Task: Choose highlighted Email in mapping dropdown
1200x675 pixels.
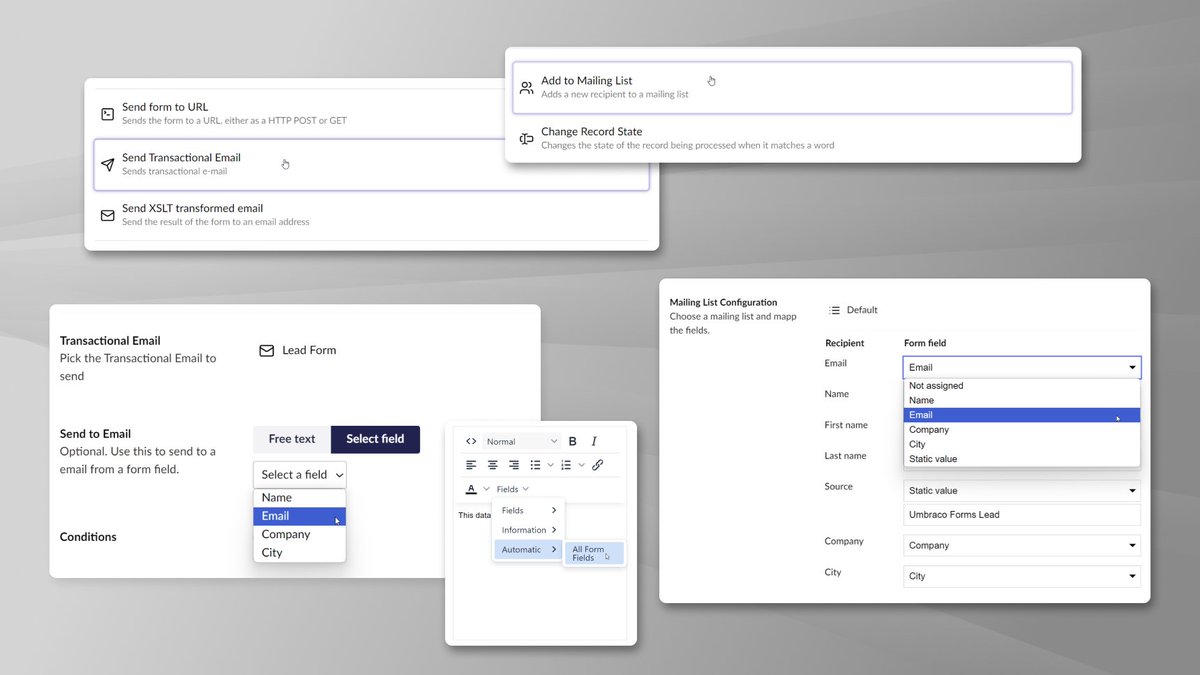Action: tap(1021, 415)
